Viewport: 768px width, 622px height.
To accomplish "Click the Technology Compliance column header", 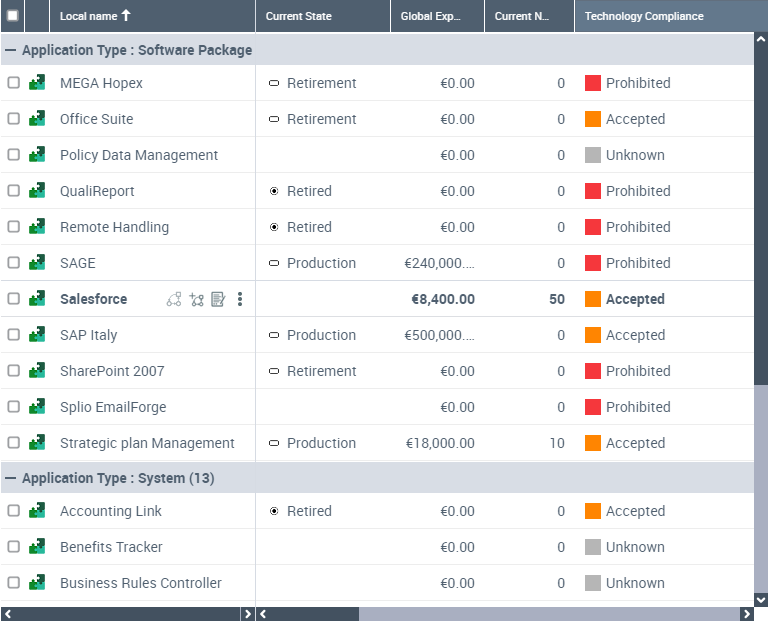I will point(644,16).
